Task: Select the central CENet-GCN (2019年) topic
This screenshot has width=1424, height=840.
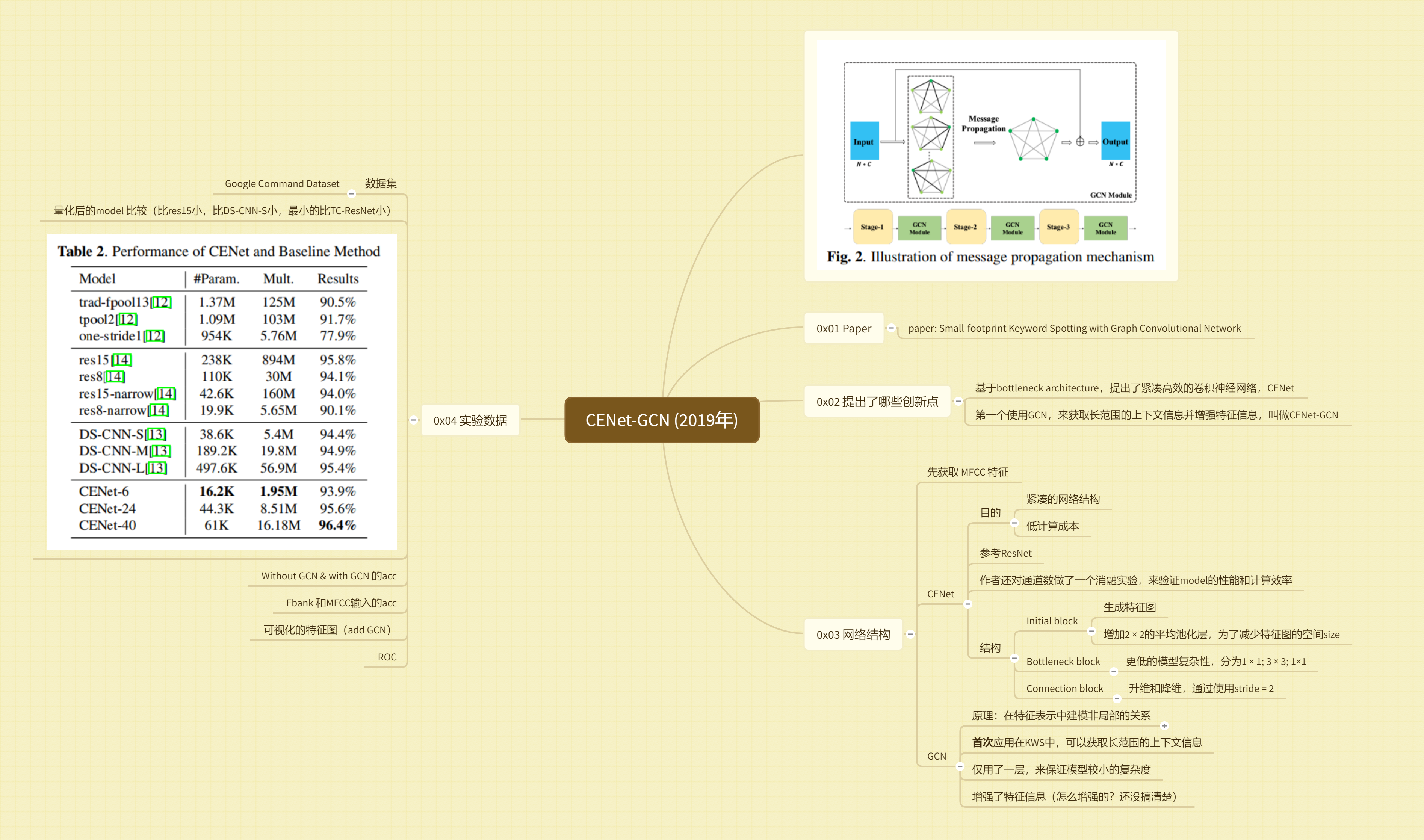Action: pos(662,420)
